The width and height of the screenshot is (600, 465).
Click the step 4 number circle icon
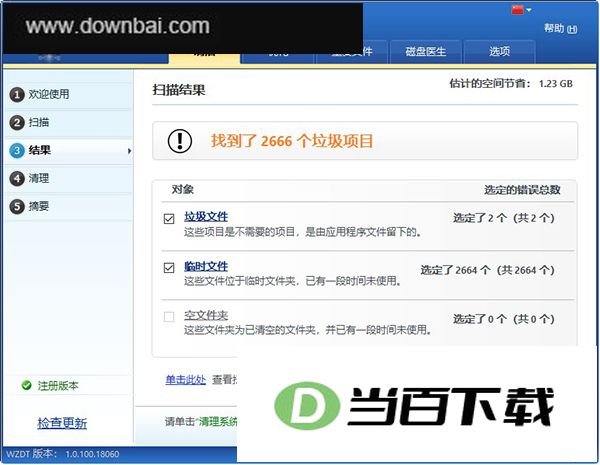coord(16,178)
